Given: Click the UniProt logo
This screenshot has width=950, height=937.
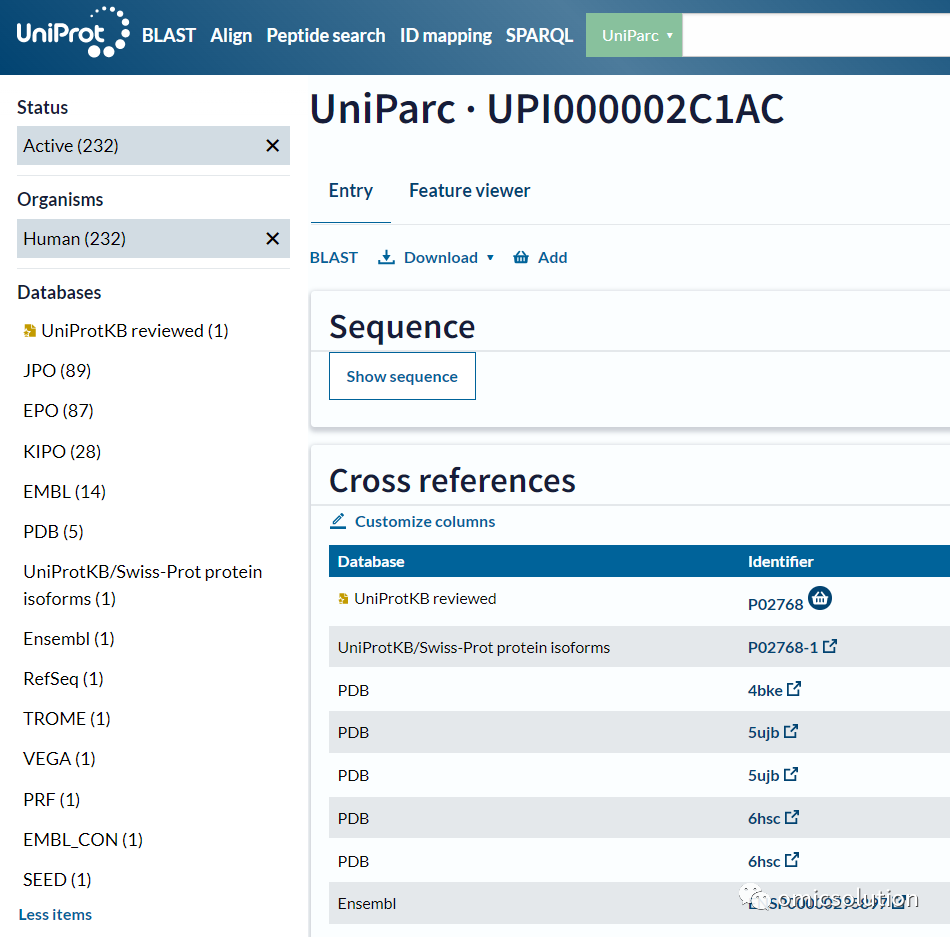Looking at the screenshot, I should (73, 33).
